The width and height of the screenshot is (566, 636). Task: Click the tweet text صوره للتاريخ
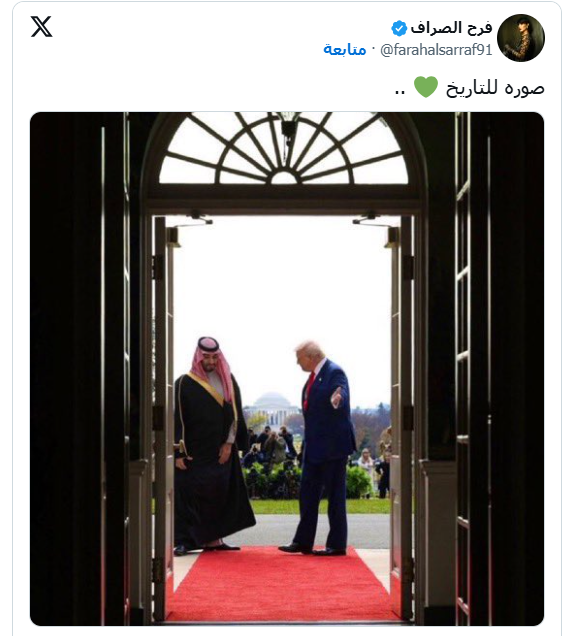tap(495, 88)
